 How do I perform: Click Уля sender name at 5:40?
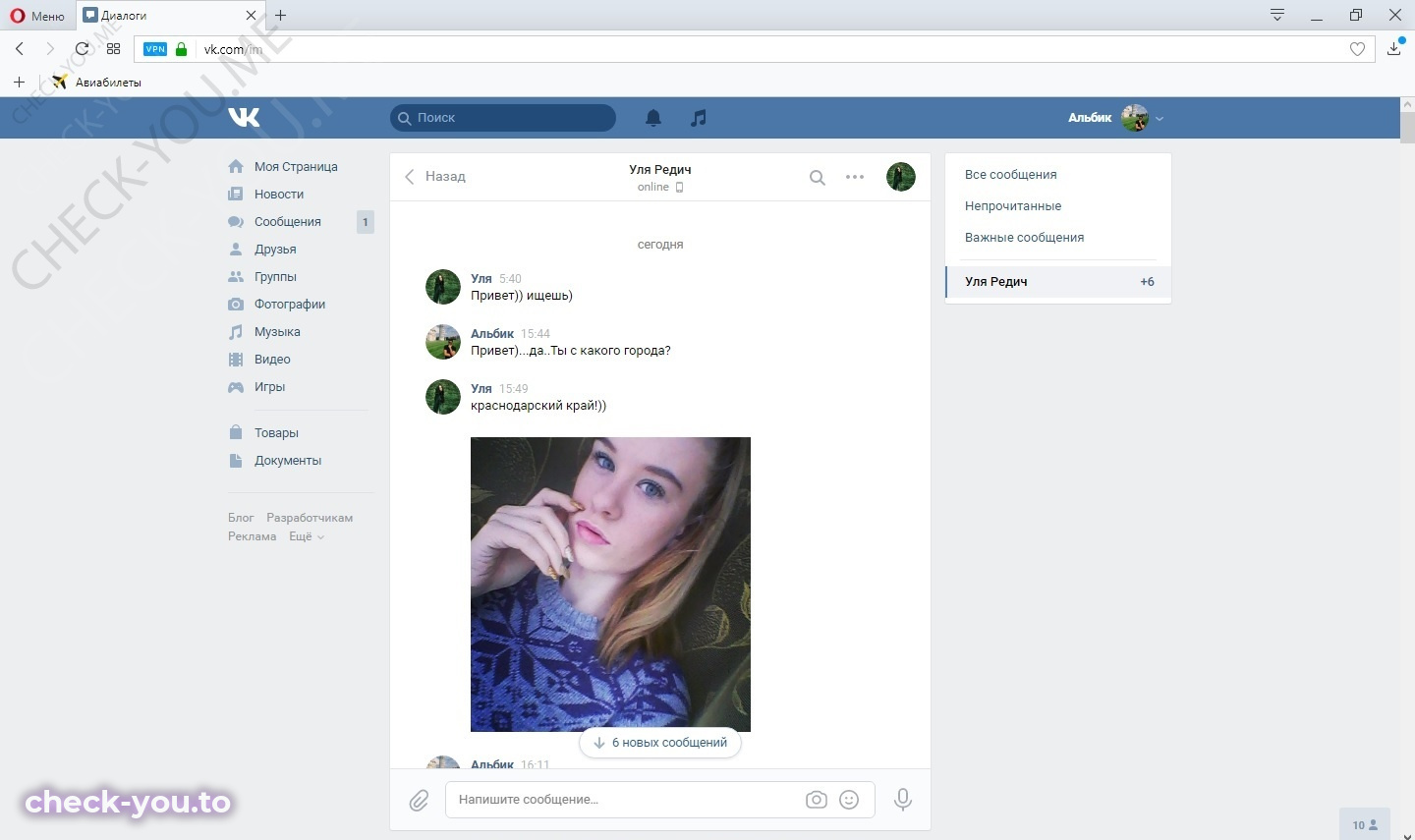click(481, 279)
